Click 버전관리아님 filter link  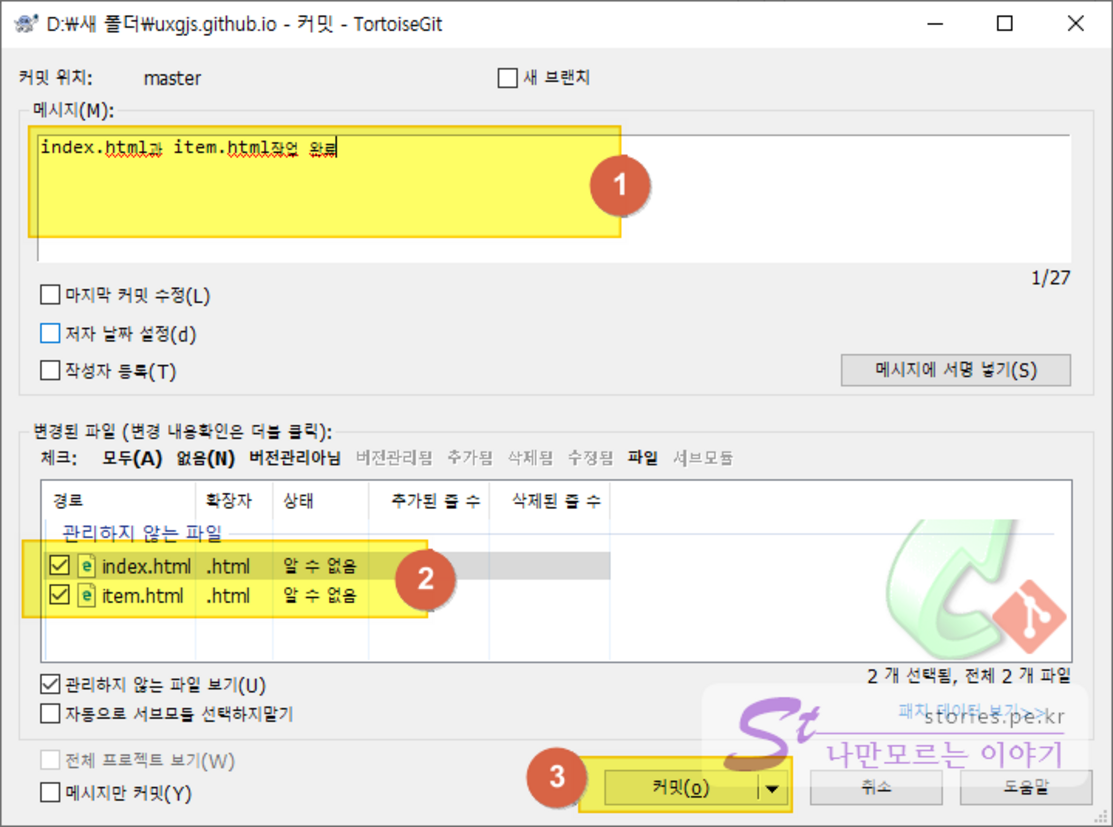coord(294,458)
